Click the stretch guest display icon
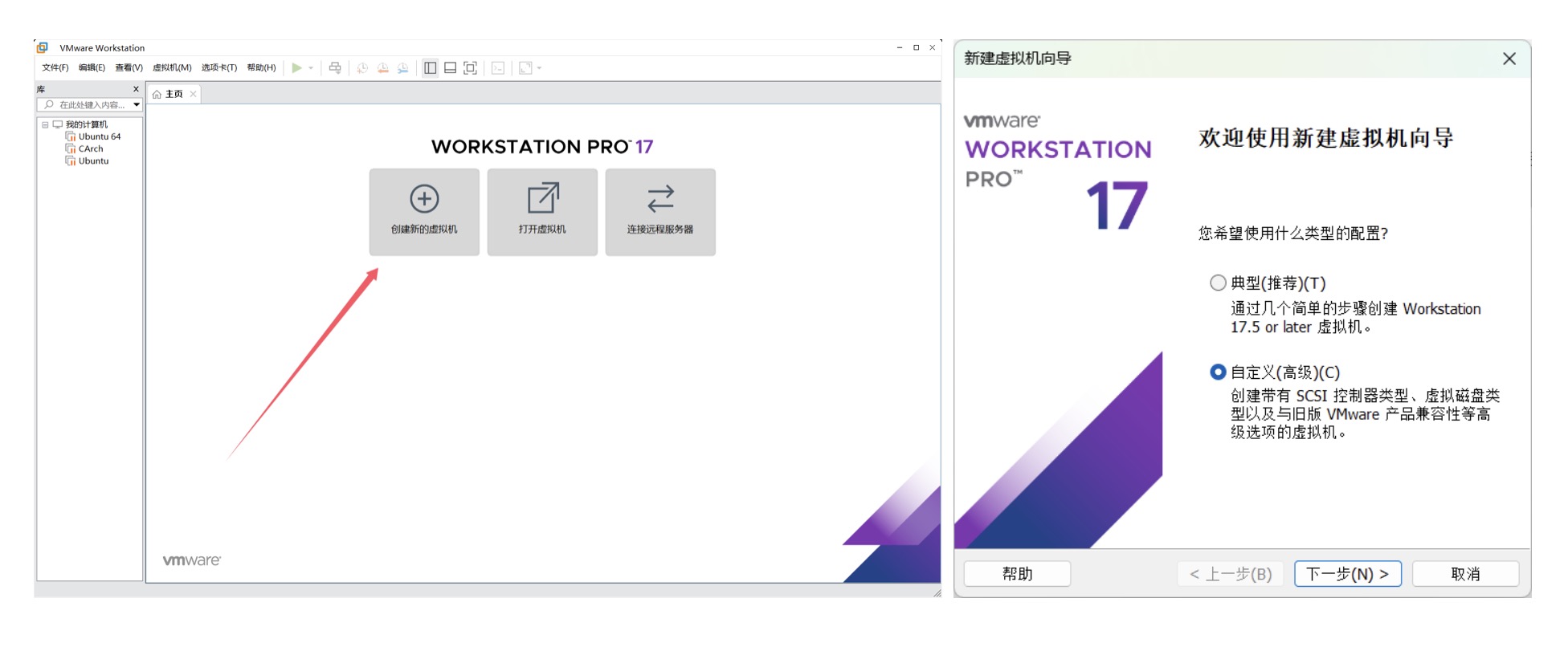Screen dimensions: 1568x655 [x=525, y=68]
